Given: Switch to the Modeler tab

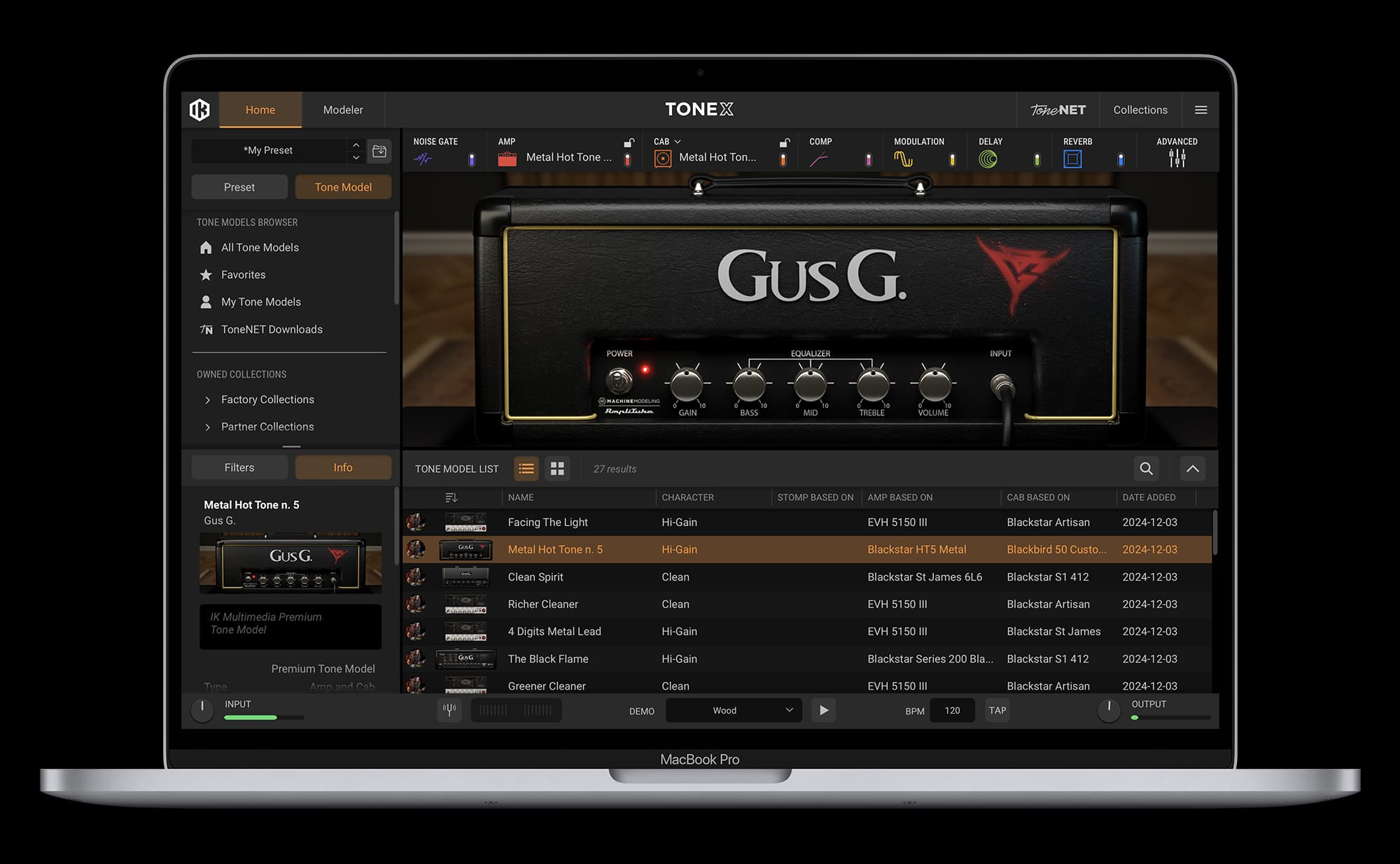Looking at the screenshot, I should coord(342,110).
